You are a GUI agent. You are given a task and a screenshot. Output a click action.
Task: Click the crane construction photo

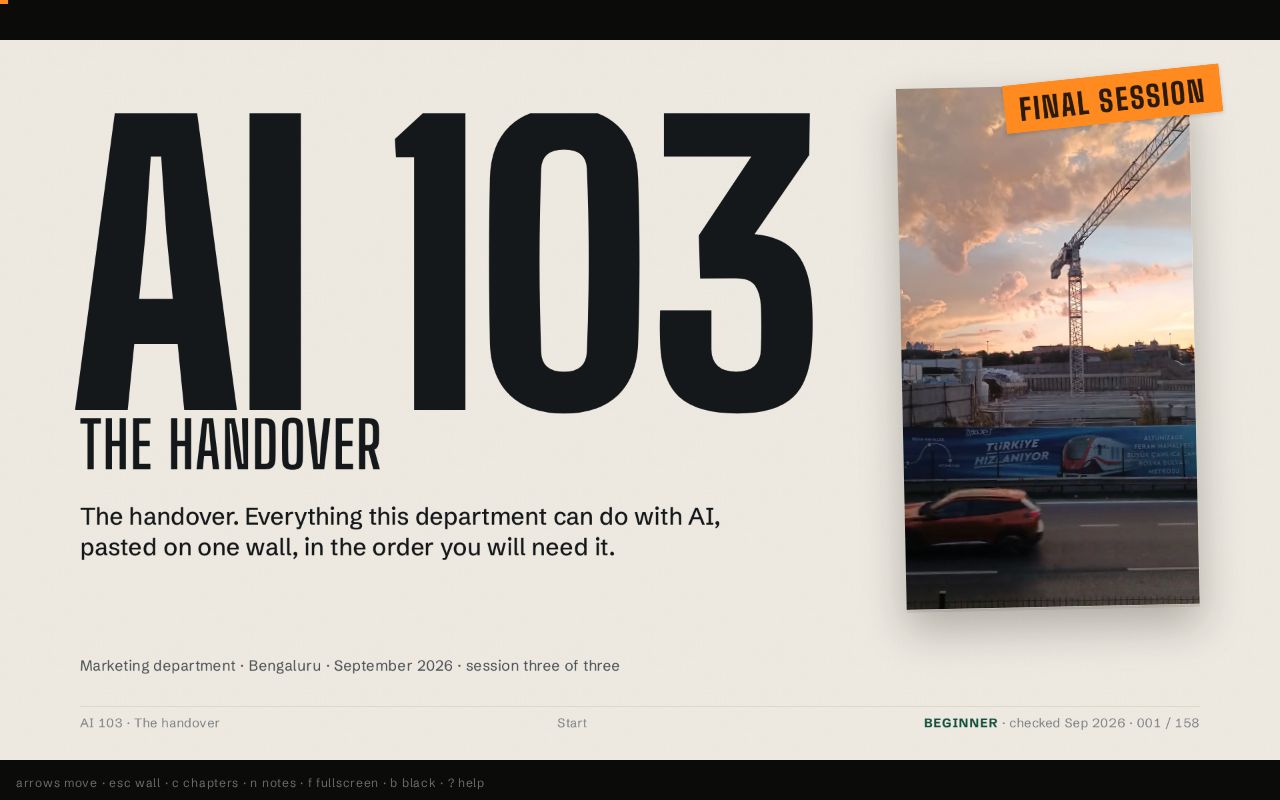(x=1047, y=347)
